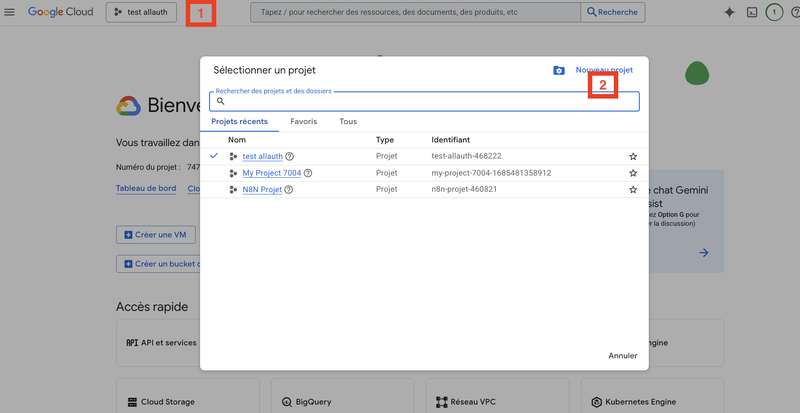Image resolution: width=800 pixels, height=413 pixels.
Task: Switch to Favoris tab
Action: [304, 122]
